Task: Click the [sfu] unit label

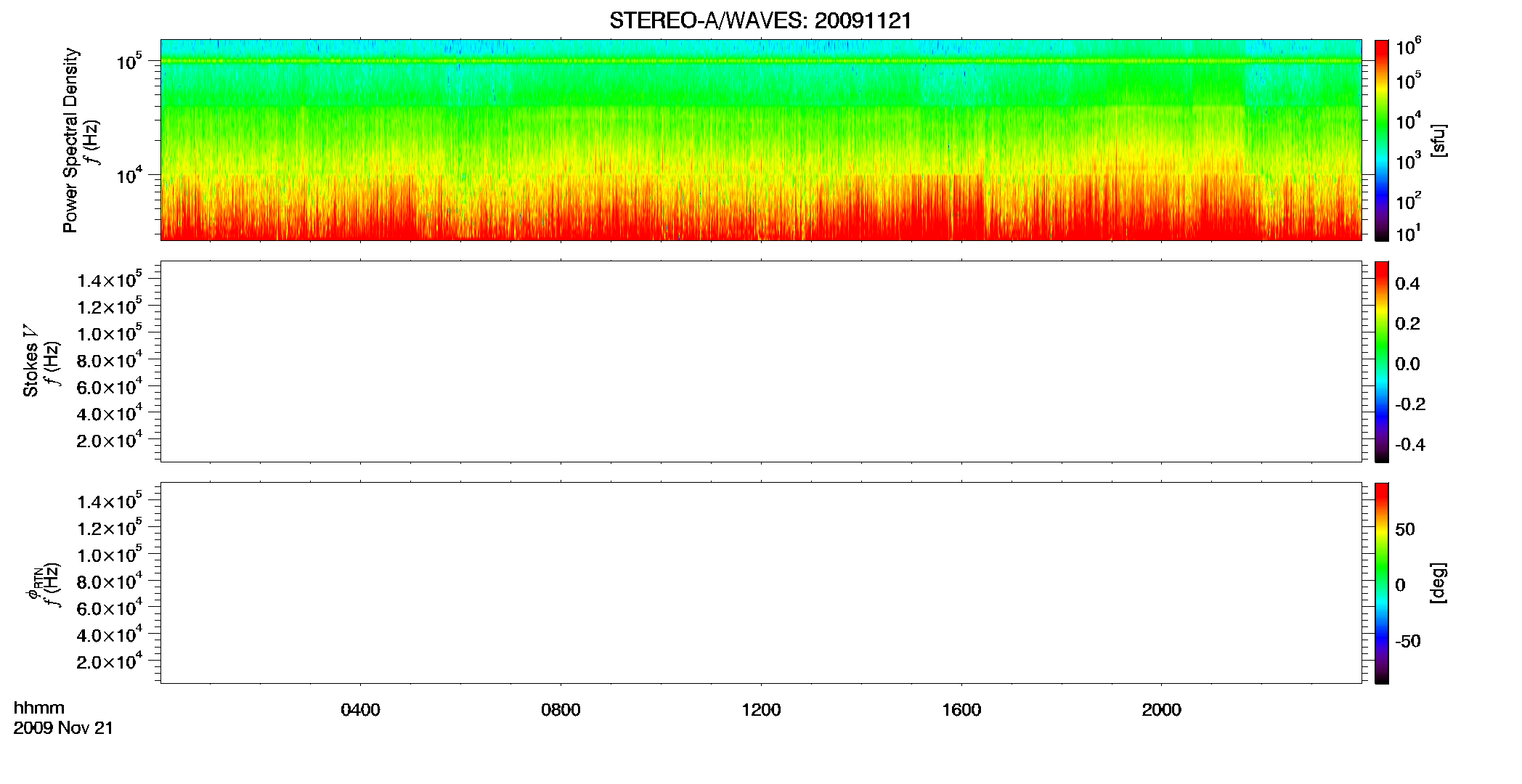Action: (x=1438, y=140)
